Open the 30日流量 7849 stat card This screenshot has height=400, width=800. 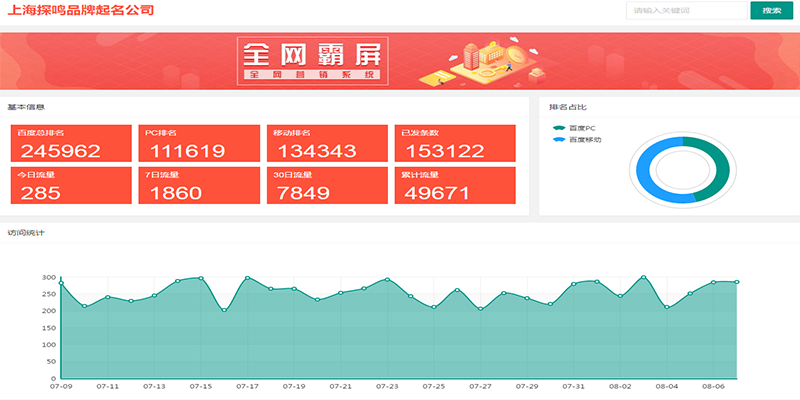coord(327,186)
